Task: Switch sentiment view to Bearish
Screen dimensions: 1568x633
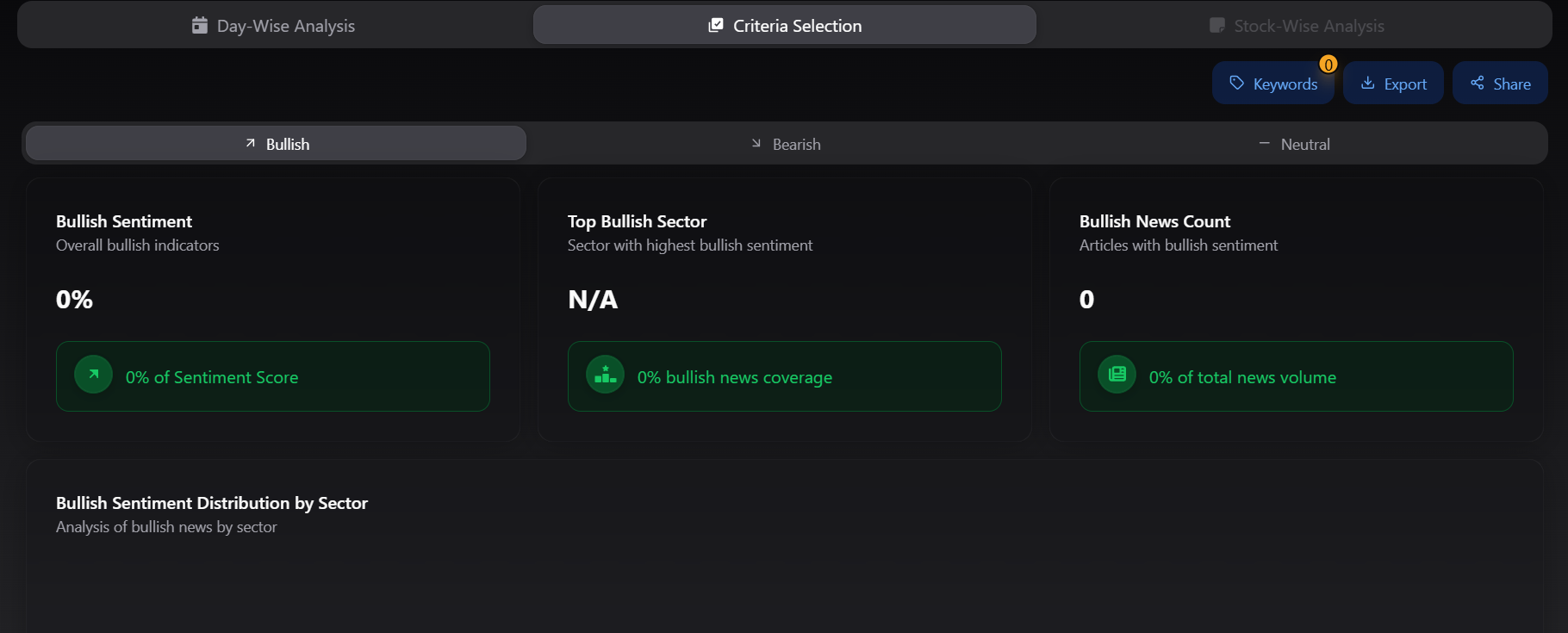Action: click(785, 144)
